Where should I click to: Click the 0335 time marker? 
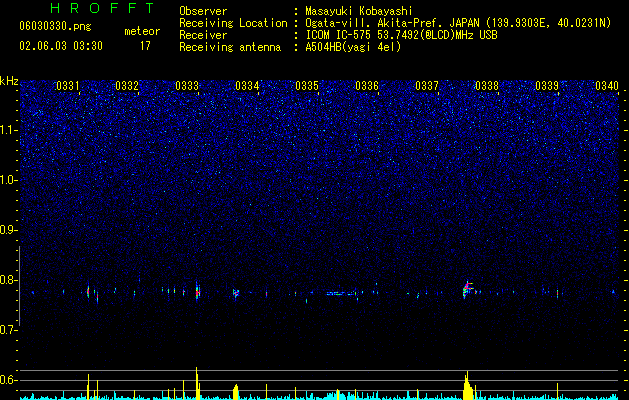(307, 86)
